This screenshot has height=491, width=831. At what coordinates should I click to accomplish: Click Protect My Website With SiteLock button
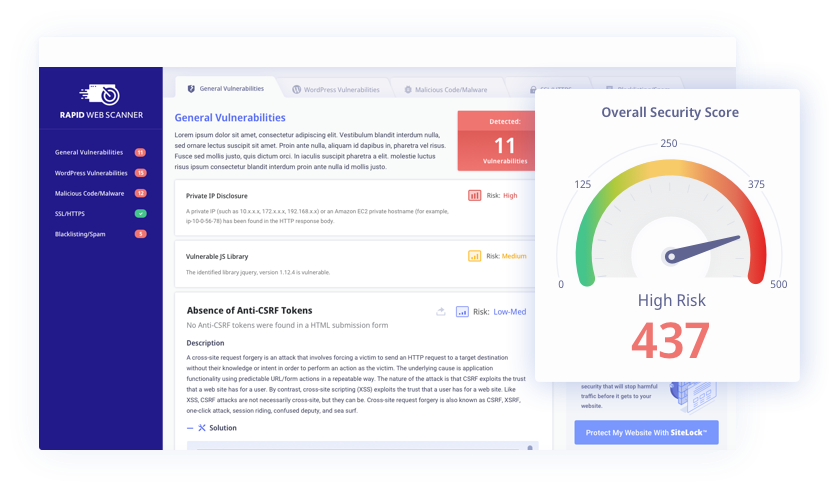[x=647, y=432]
